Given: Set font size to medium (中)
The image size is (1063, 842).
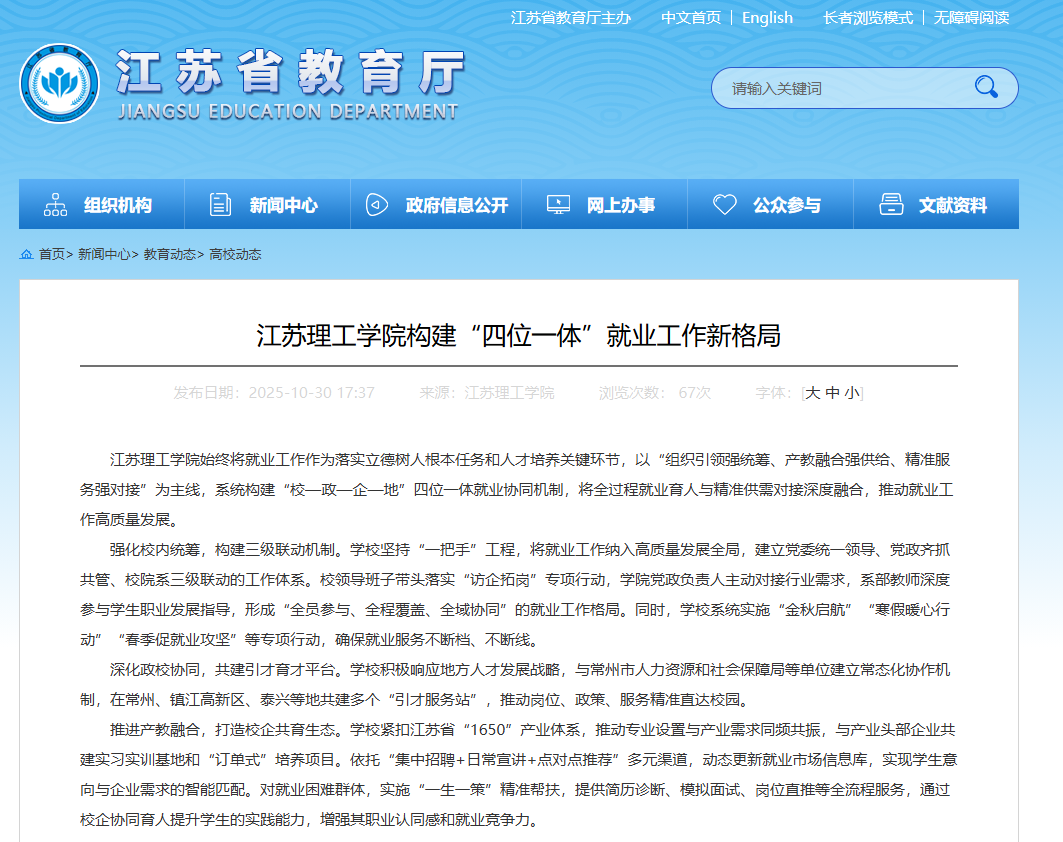Looking at the screenshot, I should pyautogui.click(x=832, y=393).
